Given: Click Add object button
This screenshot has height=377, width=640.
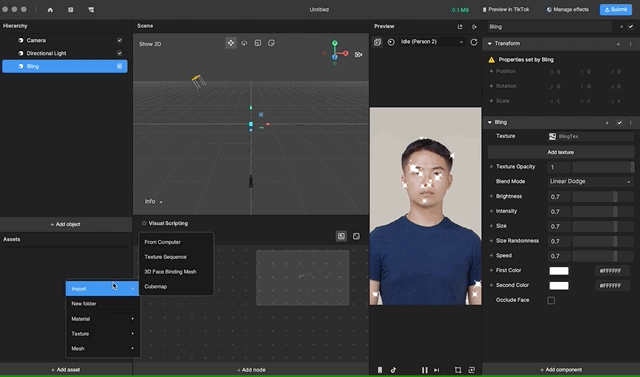Looking at the screenshot, I should point(66,224).
